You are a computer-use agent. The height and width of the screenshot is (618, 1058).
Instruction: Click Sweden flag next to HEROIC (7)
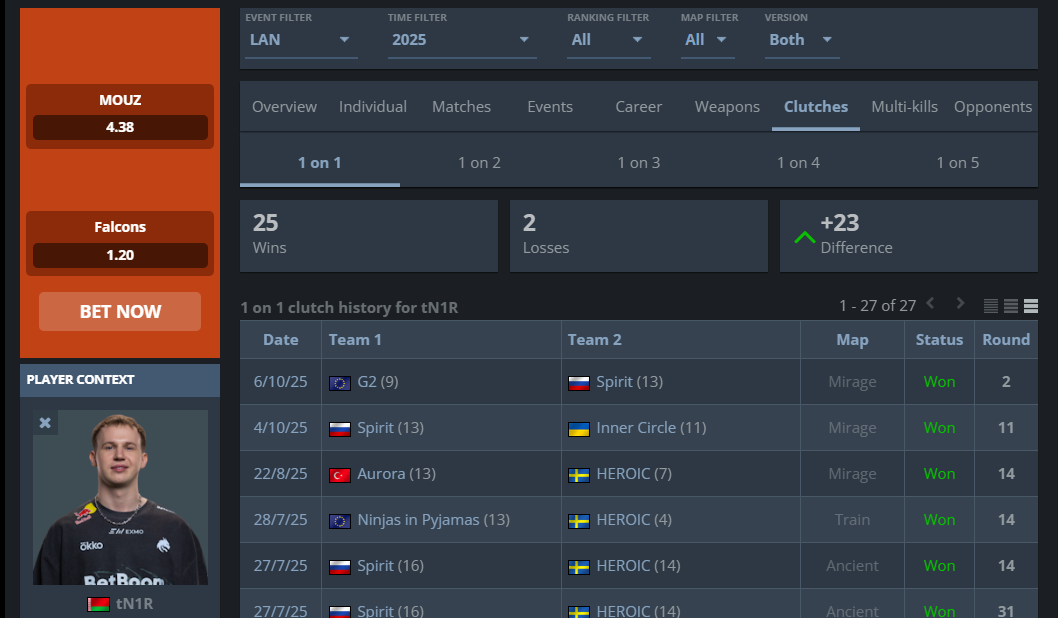pyautogui.click(x=579, y=475)
